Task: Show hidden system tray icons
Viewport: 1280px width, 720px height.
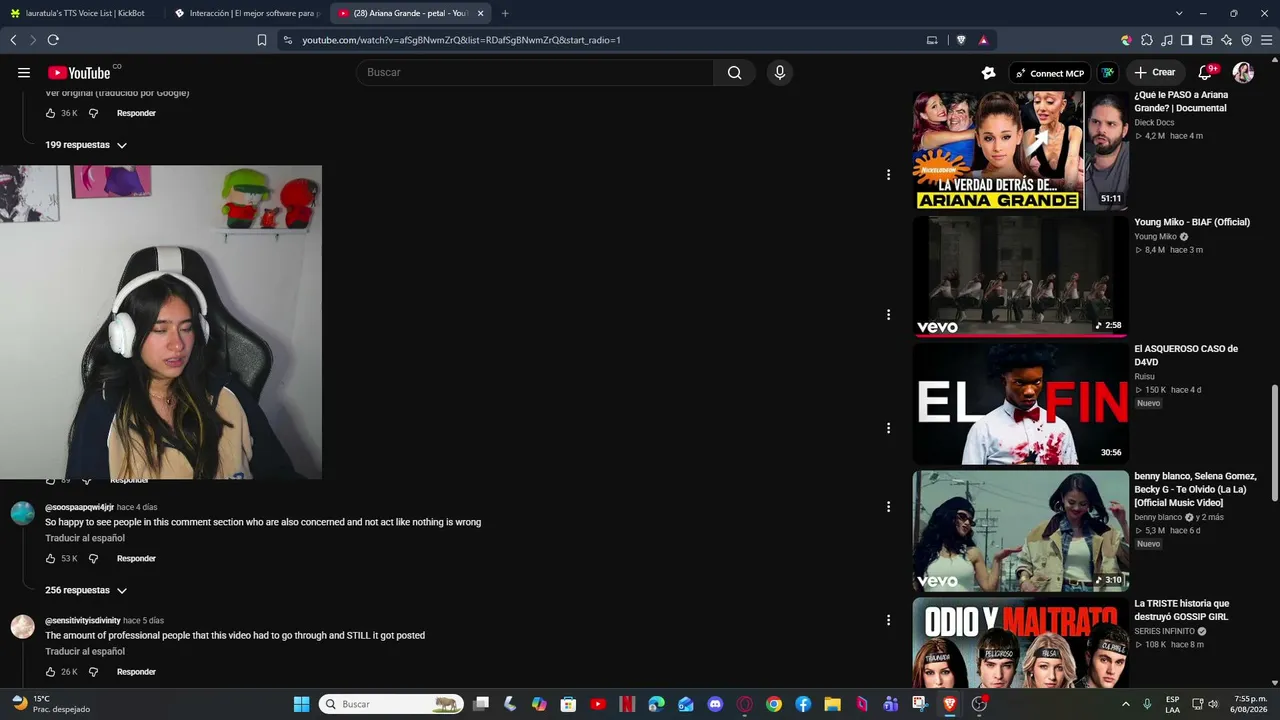Action: coord(1125,704)
